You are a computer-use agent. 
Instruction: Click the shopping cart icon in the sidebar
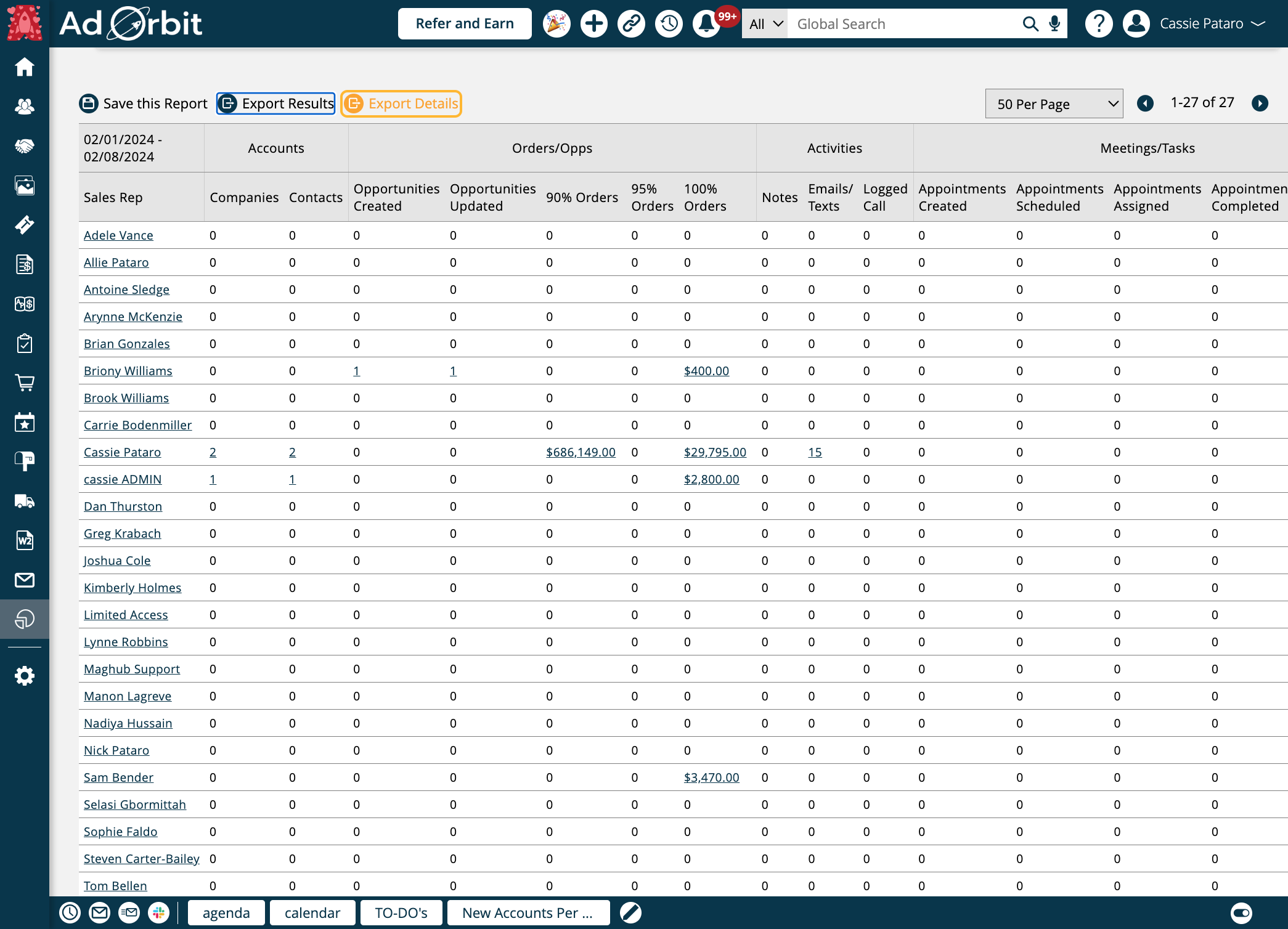click(x=24, y=383)
